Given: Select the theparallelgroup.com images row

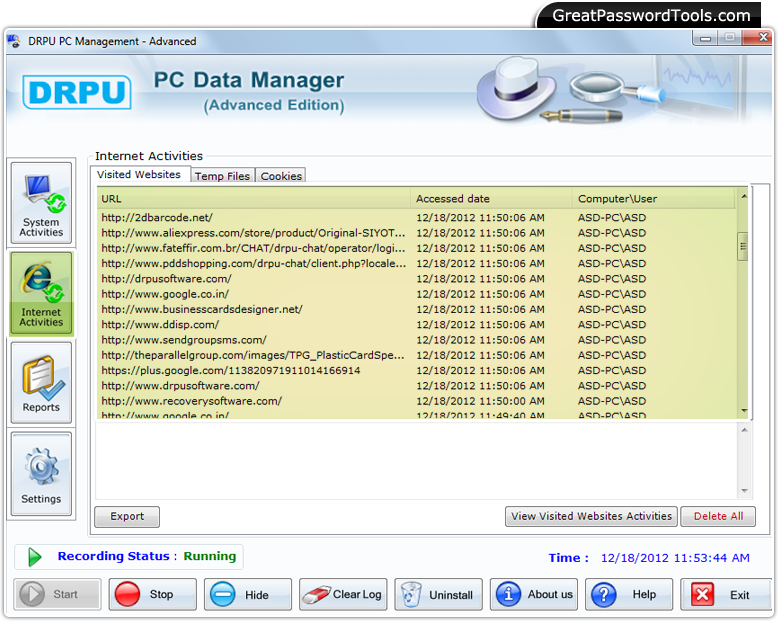Looking at the screenshot, I should pos(417,356).
